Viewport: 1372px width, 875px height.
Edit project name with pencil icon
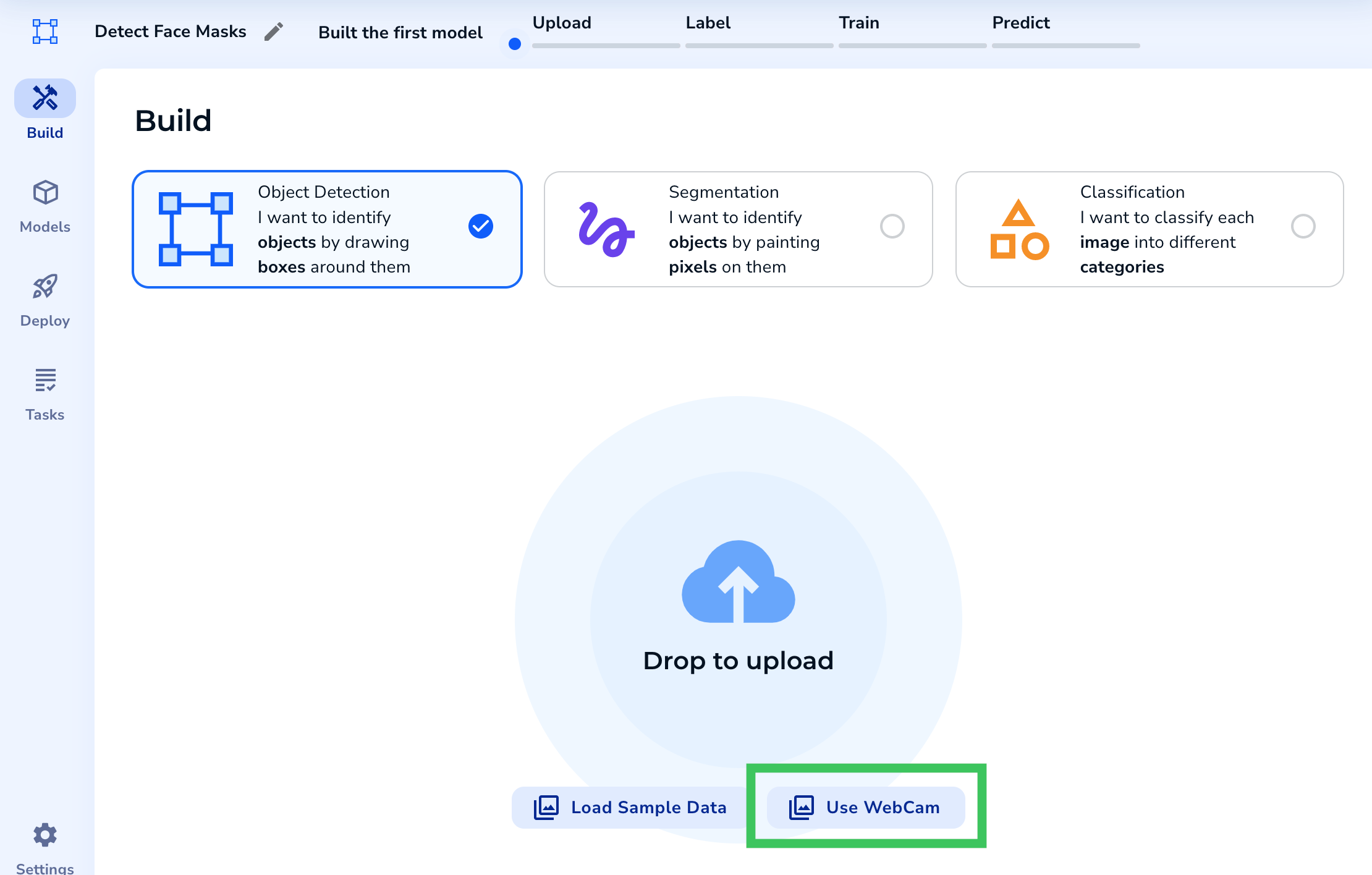click(273, 32)
